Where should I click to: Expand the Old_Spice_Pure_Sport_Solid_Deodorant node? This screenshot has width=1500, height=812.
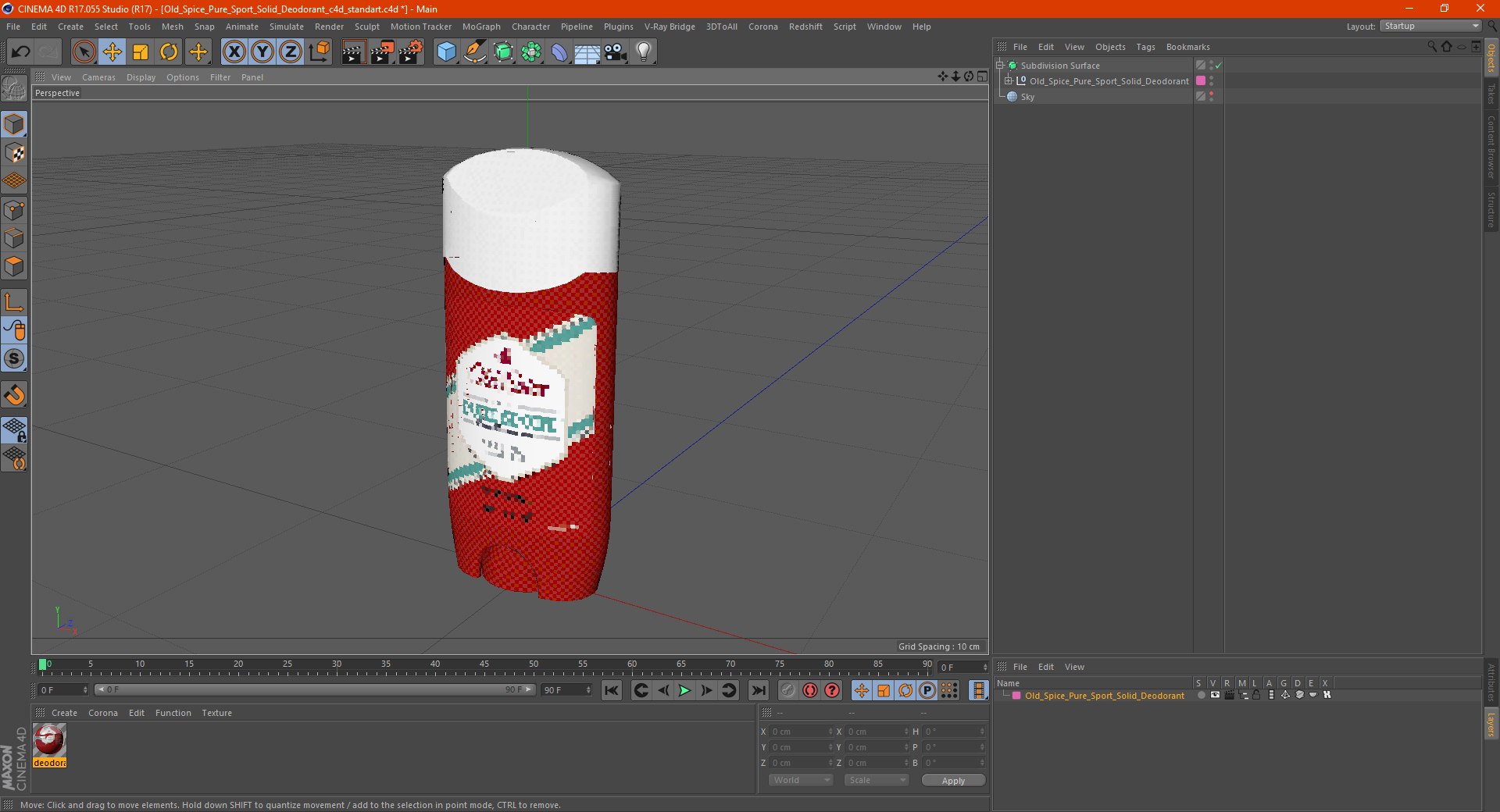[x=1008, y=81]
